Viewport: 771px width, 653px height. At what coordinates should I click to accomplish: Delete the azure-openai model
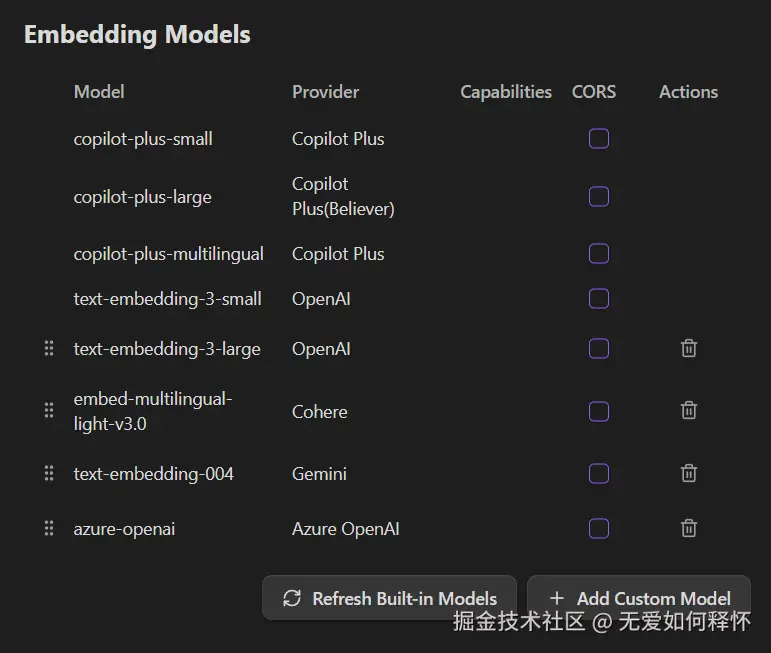click(689, 528)
